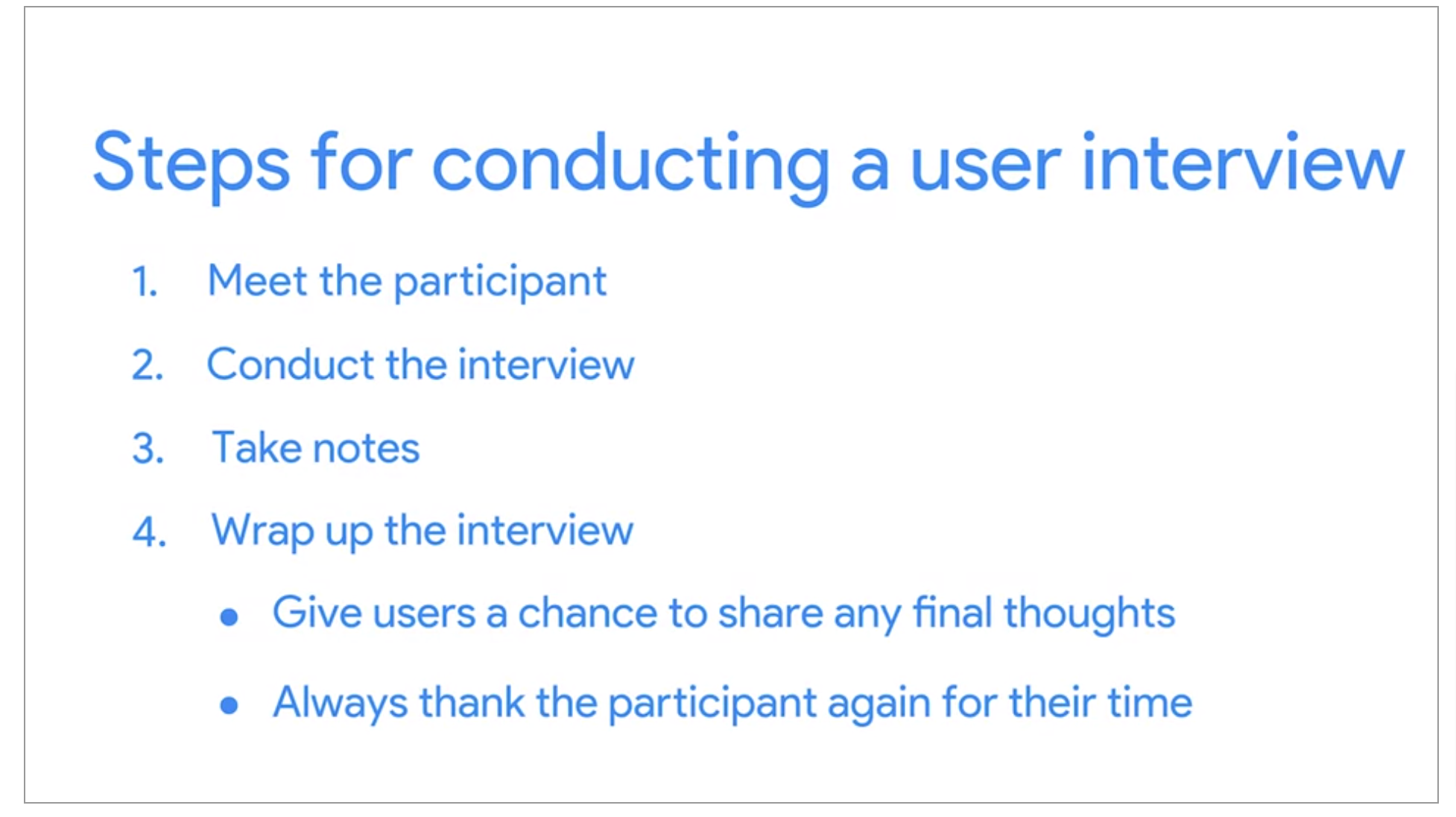The width and height of the screenshot is (1456, 817).
Task: Click the "Meet the participant" step text
Action: coord(407,282)
